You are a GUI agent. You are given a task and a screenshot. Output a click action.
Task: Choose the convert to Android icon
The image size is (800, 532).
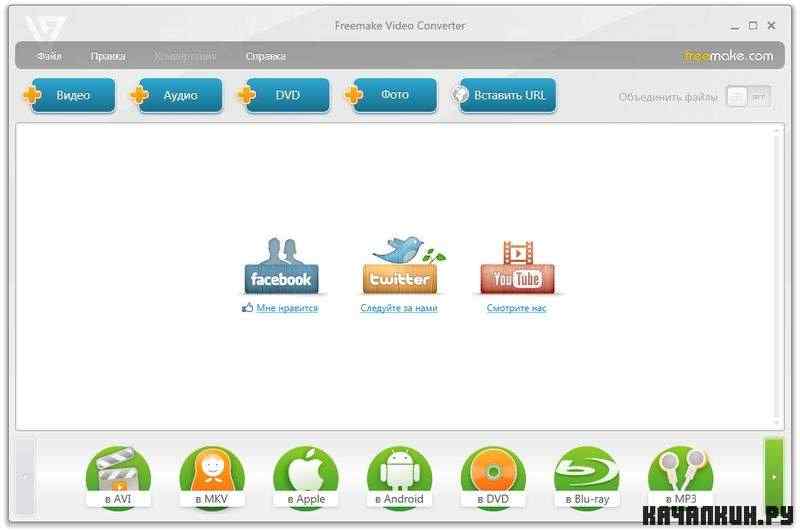pos(399,476)
